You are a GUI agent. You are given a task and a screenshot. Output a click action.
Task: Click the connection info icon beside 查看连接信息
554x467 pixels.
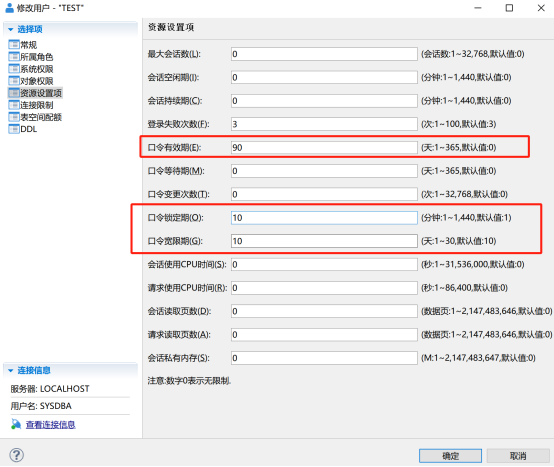16,424
